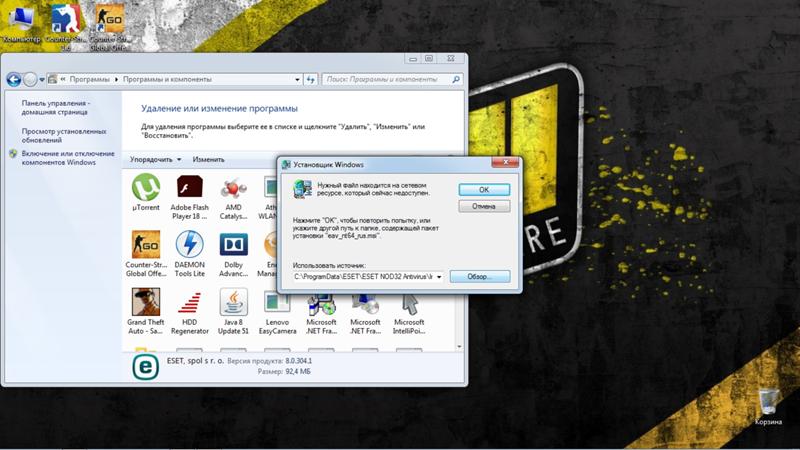Open Computer desktop icon
Screen dimensions: 800x450
click(x=21, y=18)
